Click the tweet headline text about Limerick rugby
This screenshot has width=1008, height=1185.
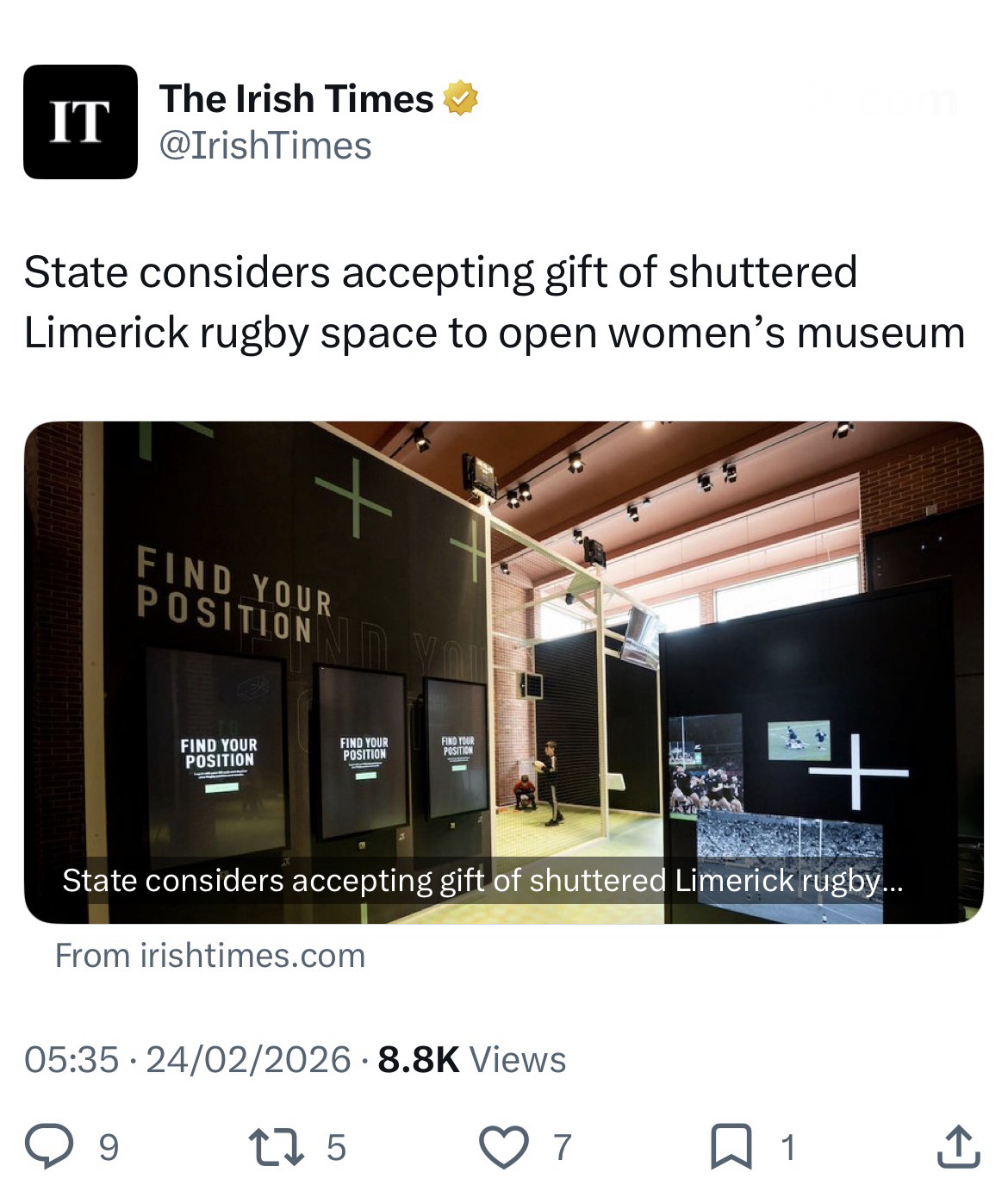tap(493, 302)
